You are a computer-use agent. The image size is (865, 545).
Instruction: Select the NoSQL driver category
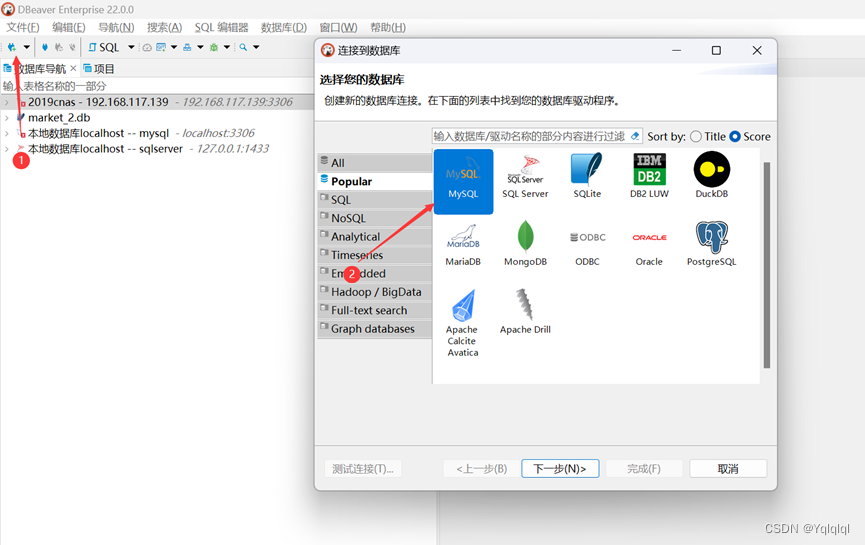[x=375, y=218]
